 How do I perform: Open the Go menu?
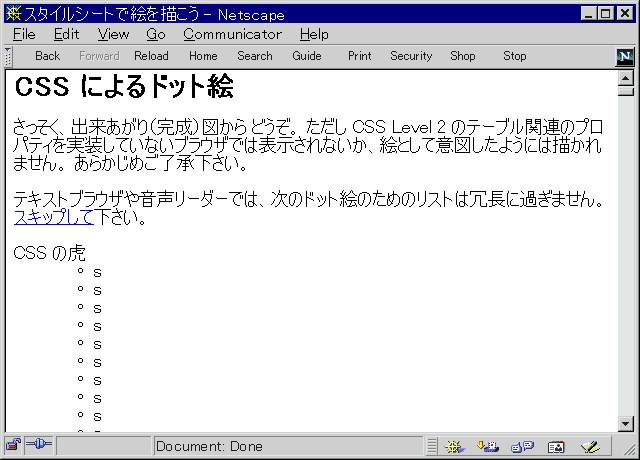click(156, 34)
